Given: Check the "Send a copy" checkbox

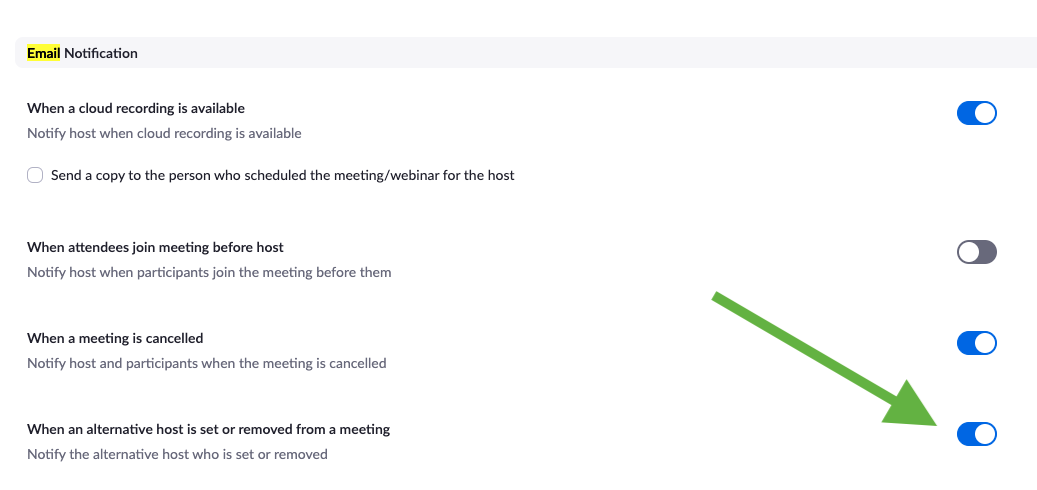Looking at the screenshot, I should click(x=36, y=175).
